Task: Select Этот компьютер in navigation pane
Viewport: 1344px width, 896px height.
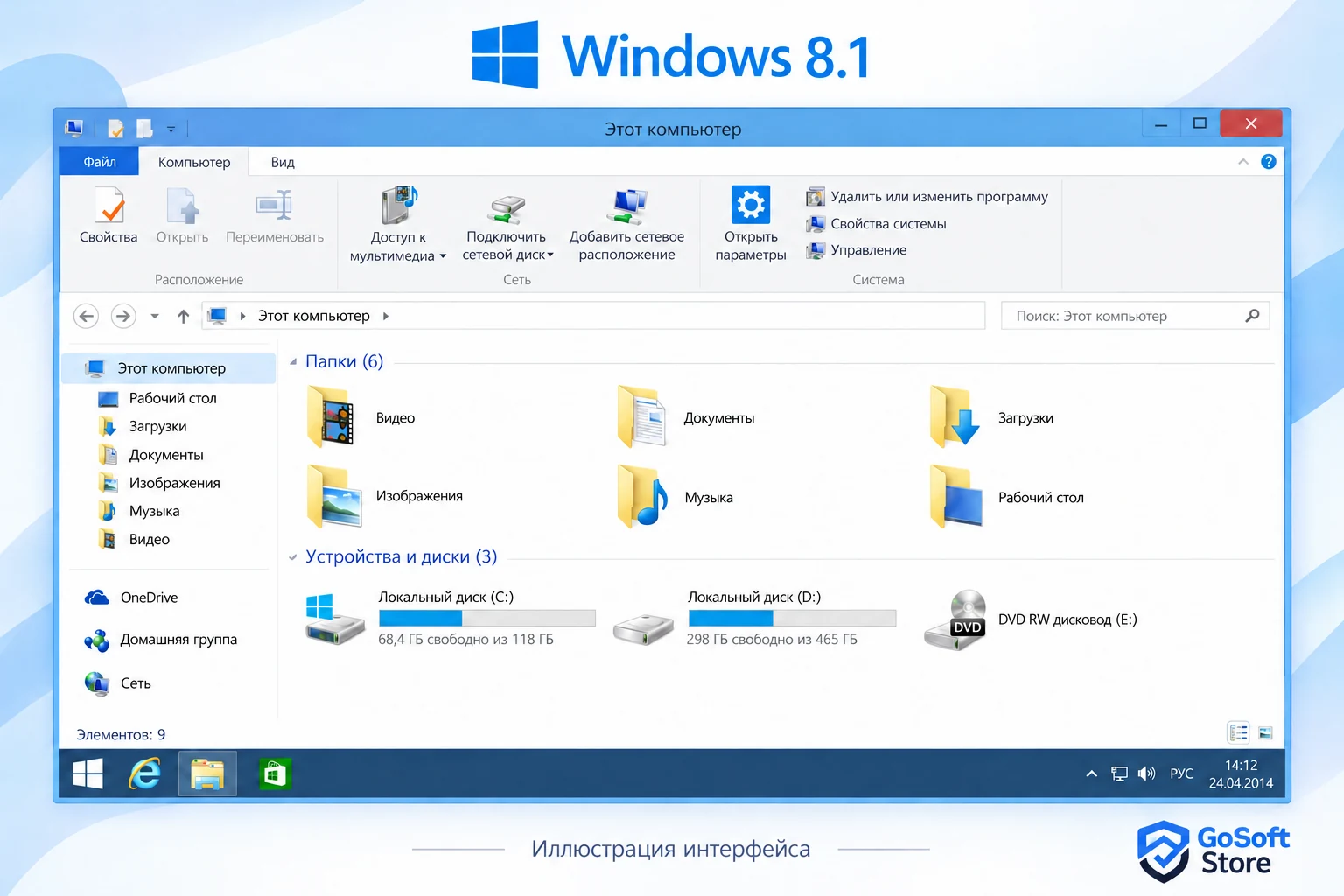Action: pos(169,368)
